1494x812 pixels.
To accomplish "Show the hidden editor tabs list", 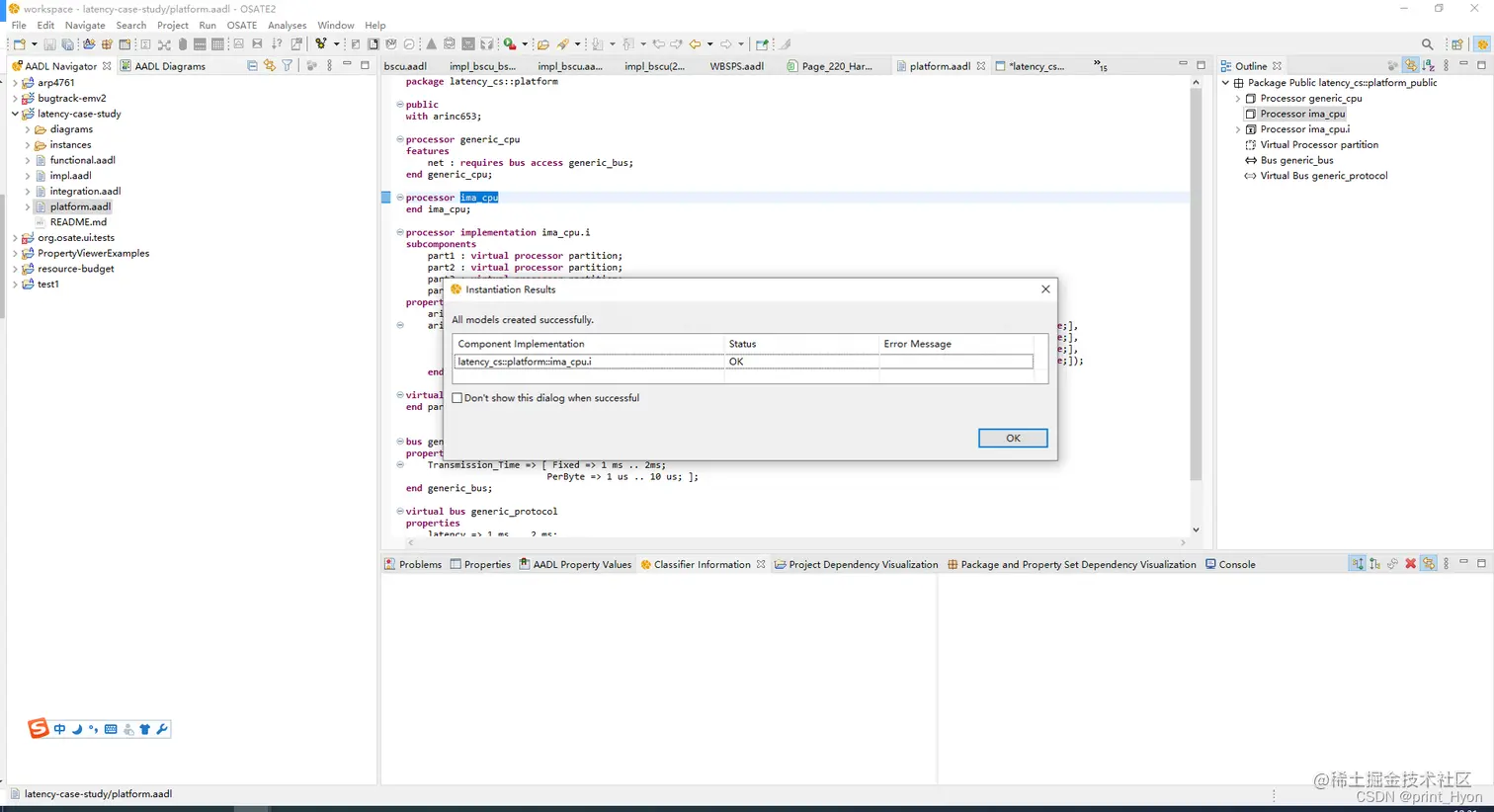I will point(1101,66).
